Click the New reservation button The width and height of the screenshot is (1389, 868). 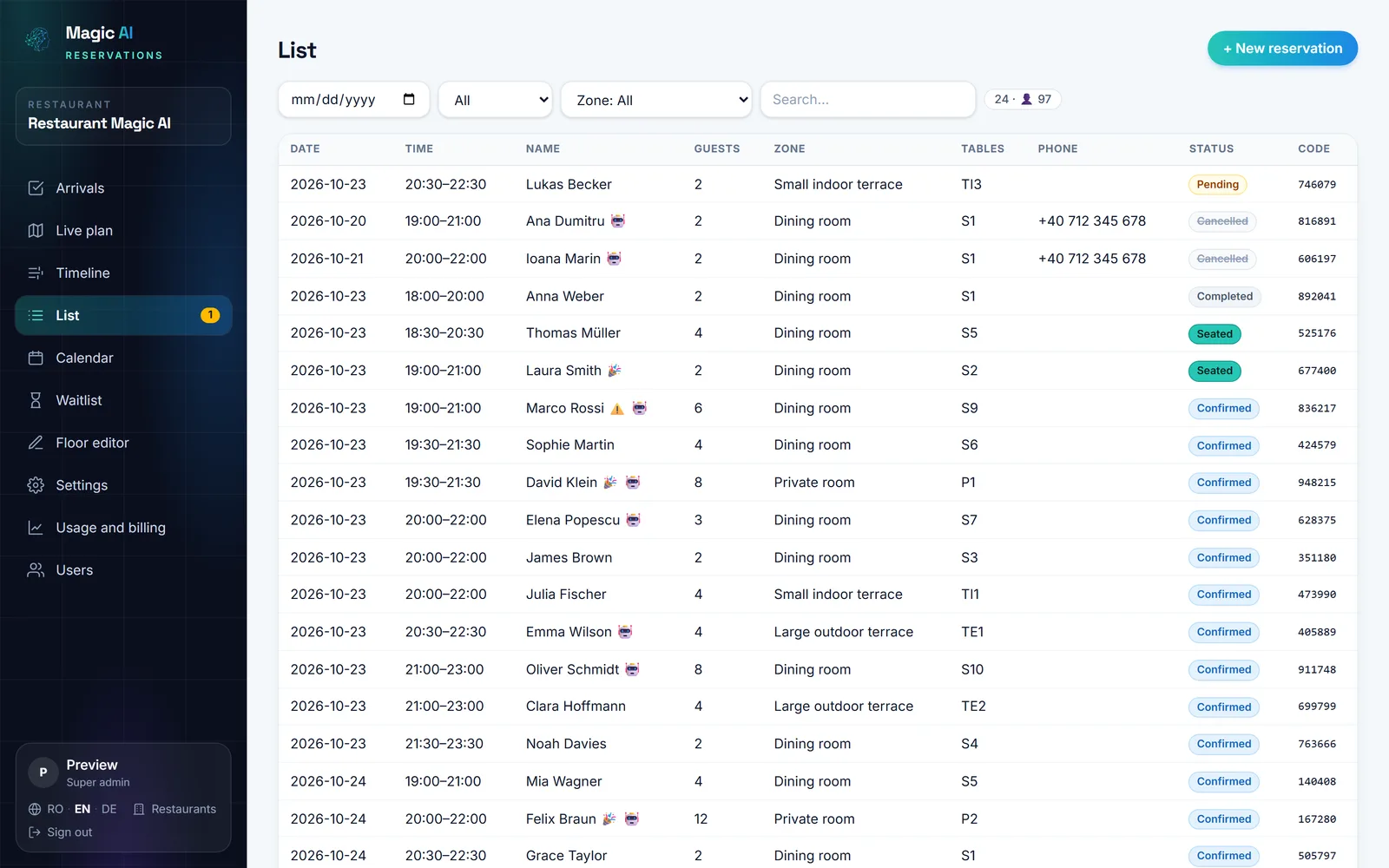[x=1282, y=49]
